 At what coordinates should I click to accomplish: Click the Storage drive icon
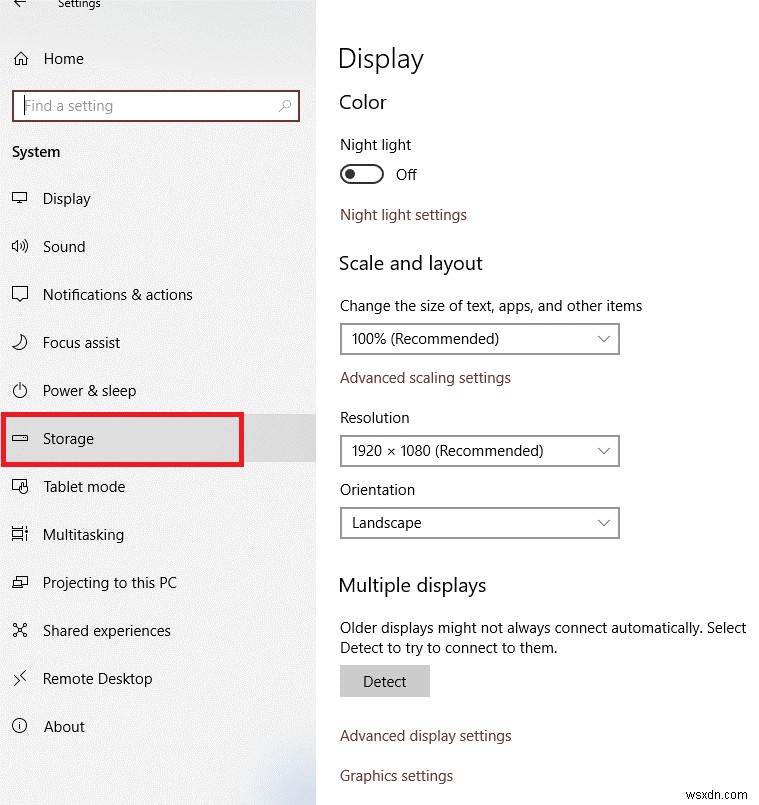(20, 438)
